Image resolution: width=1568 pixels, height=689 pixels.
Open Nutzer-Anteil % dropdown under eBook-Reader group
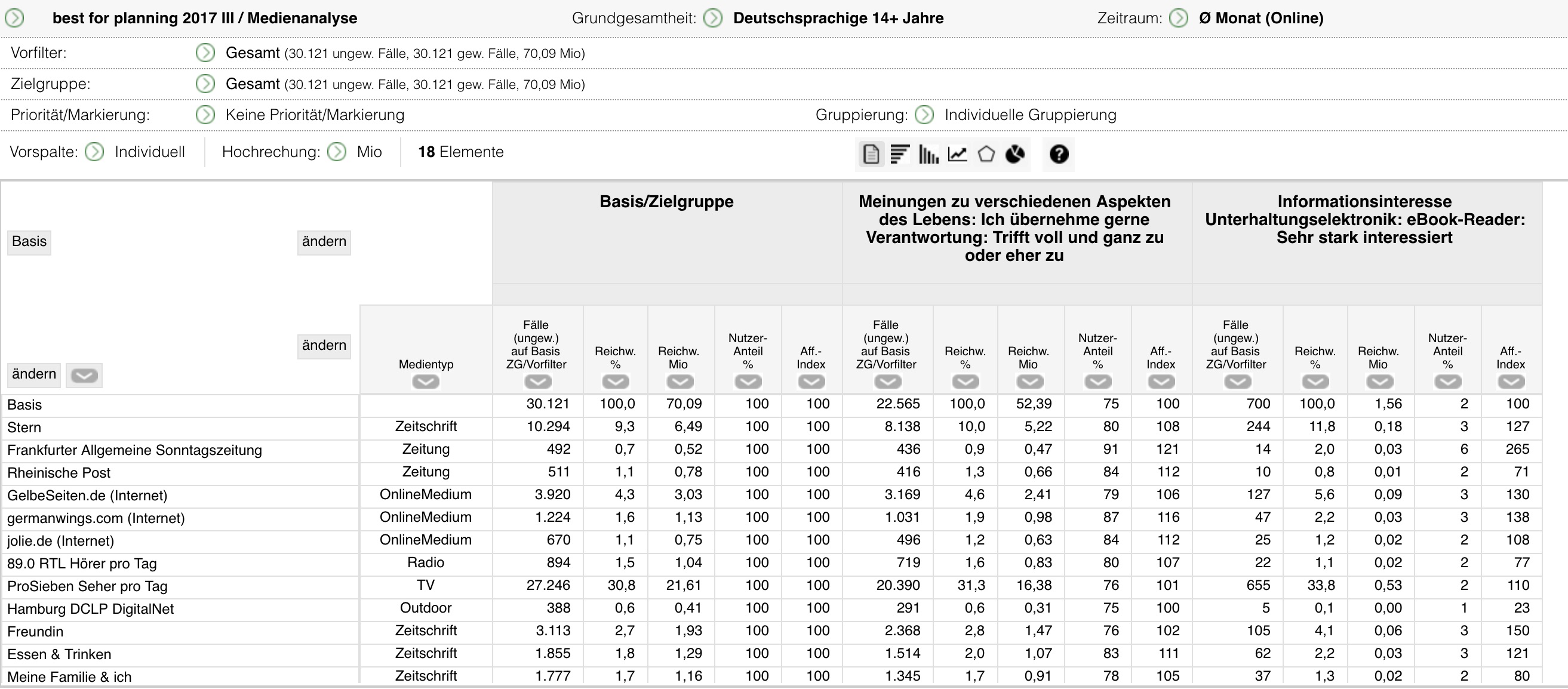point(1448,382)
